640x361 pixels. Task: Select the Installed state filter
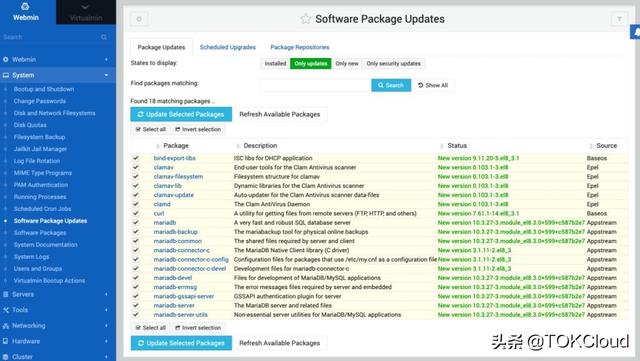pos(275,64)
